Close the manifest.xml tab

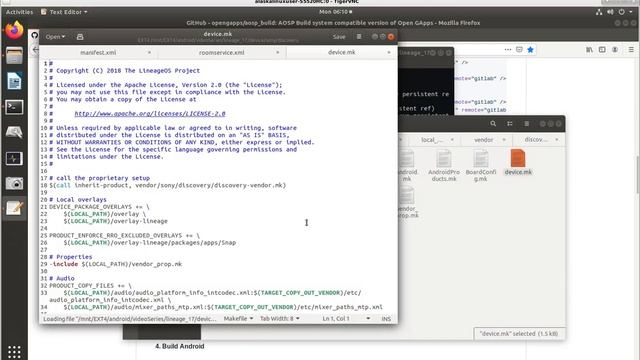[149, 52]
